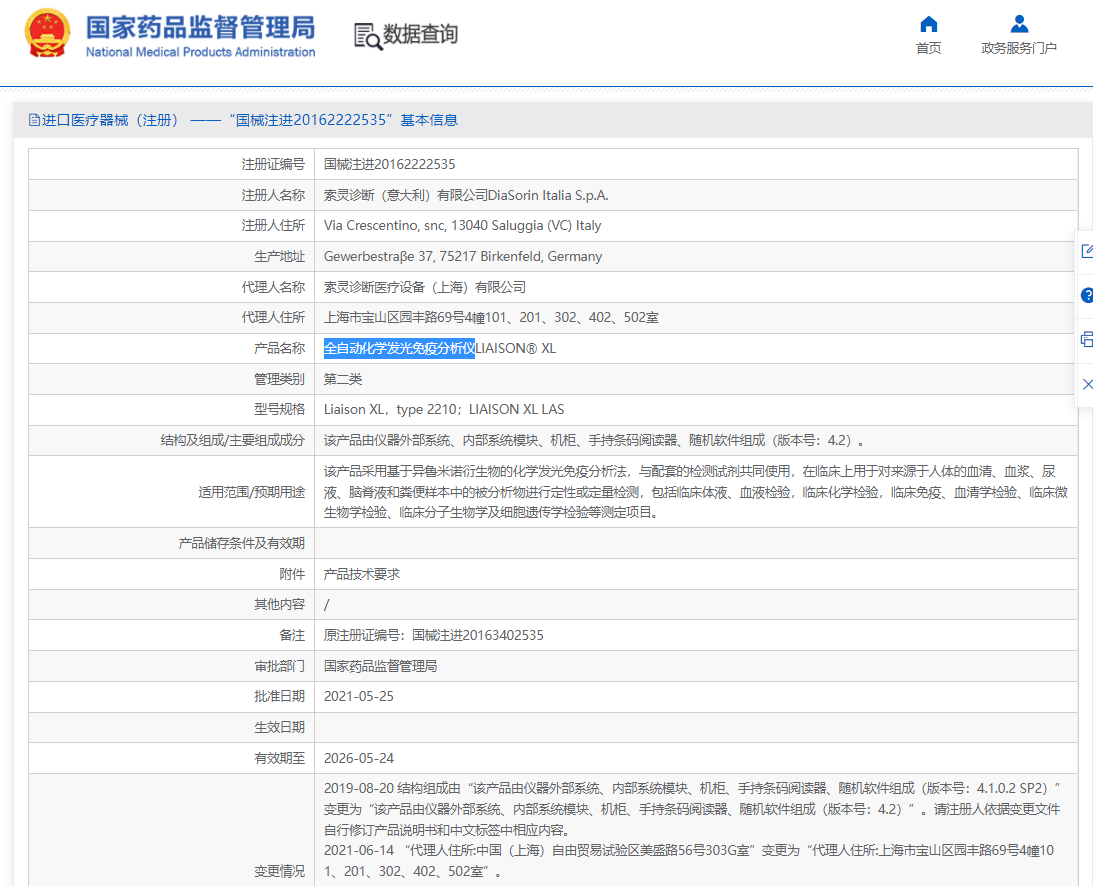The image size is (1093, 886).
Task: Click the 产品储存条件及有效期 label cell
Action: [171, 543]
